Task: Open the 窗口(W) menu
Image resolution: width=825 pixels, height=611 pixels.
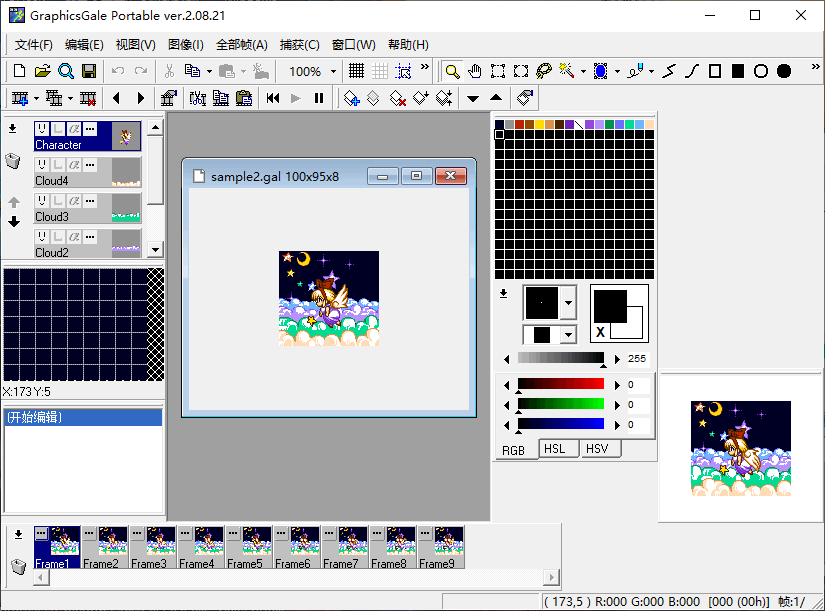Action: tap(354, 45)
